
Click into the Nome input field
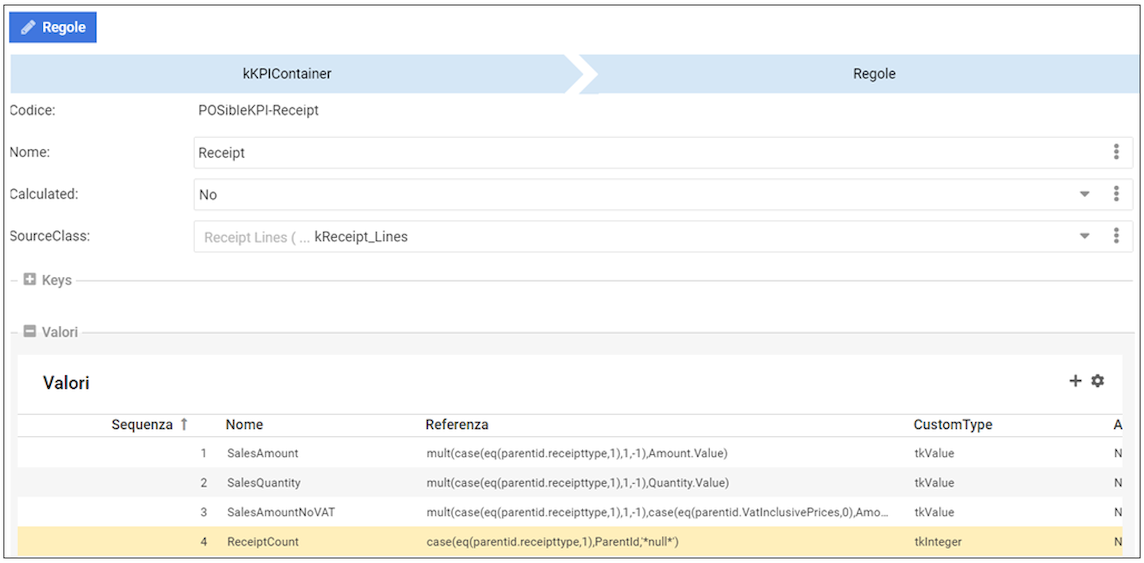pos(640,153)
